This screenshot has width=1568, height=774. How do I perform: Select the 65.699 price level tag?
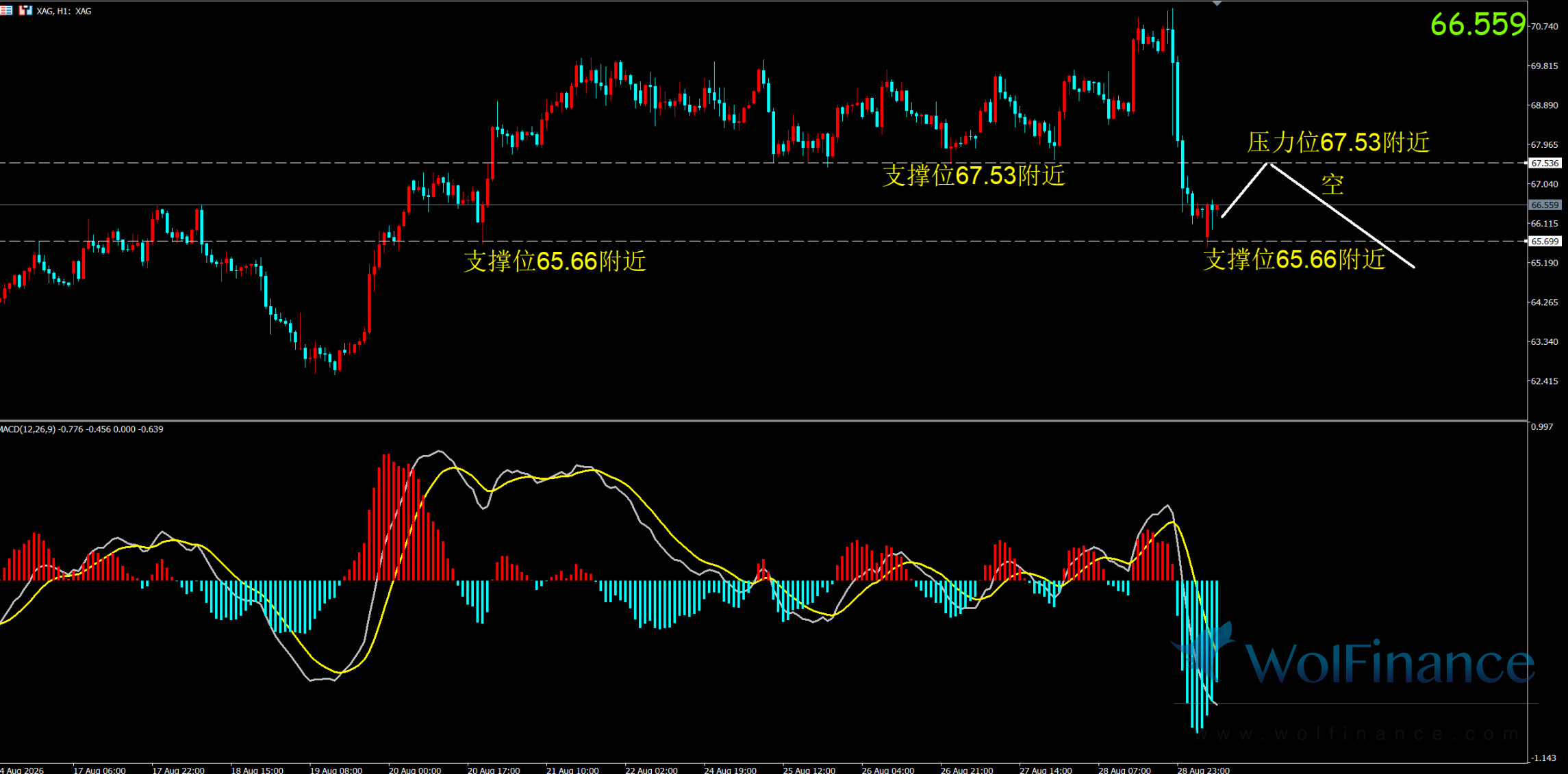[1545, 241]
